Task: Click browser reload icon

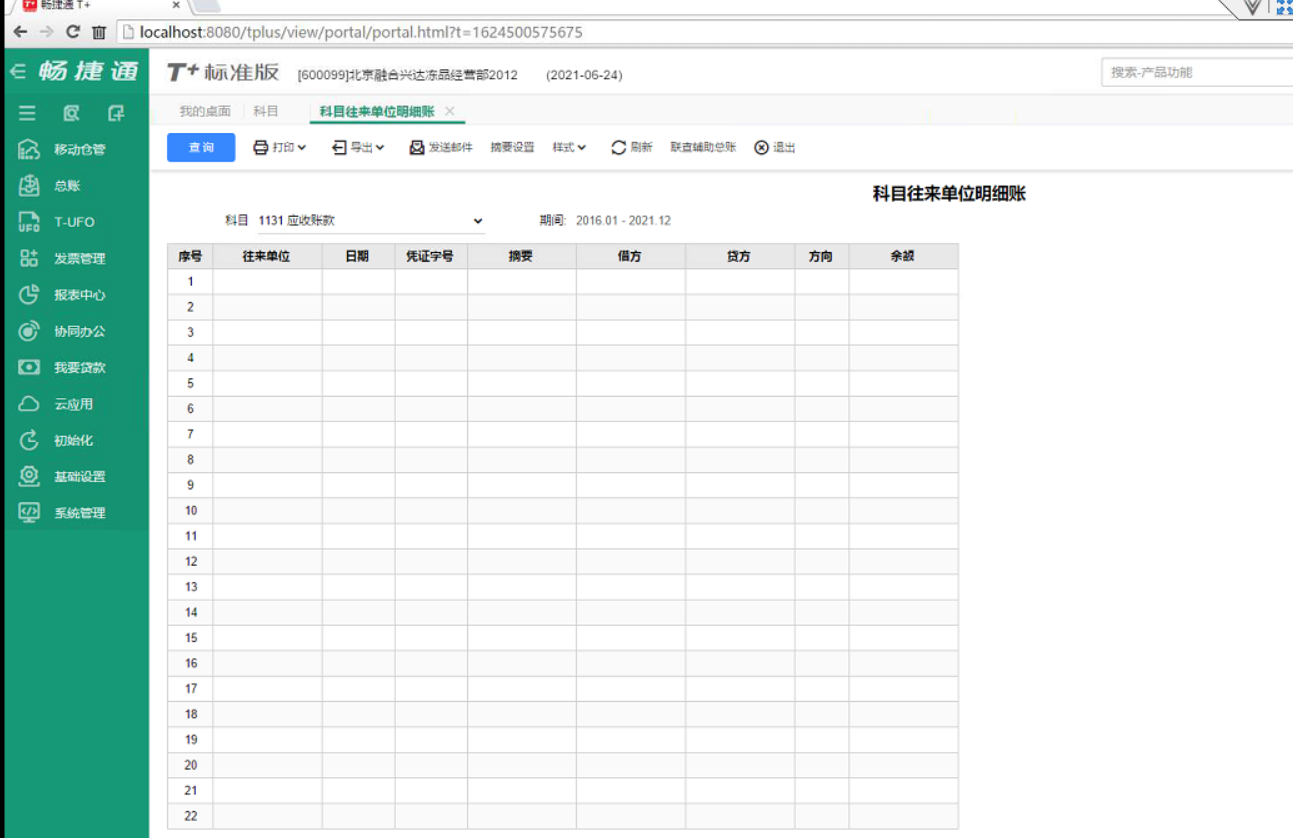Action: point(72,32)
